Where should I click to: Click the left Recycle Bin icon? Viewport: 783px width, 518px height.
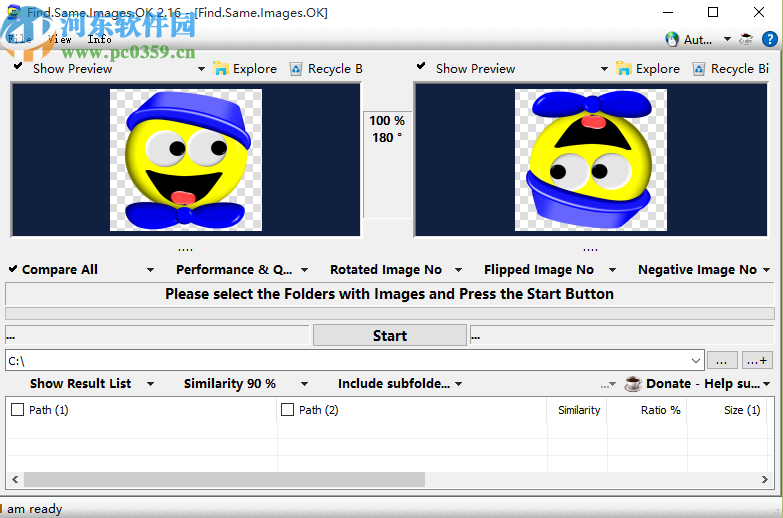pos(296,69)
